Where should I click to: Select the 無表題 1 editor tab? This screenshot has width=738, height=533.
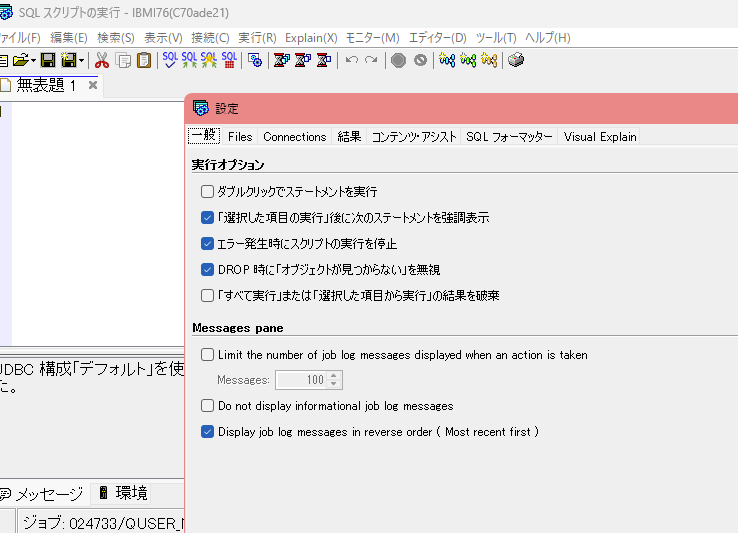tap(46, 85)
